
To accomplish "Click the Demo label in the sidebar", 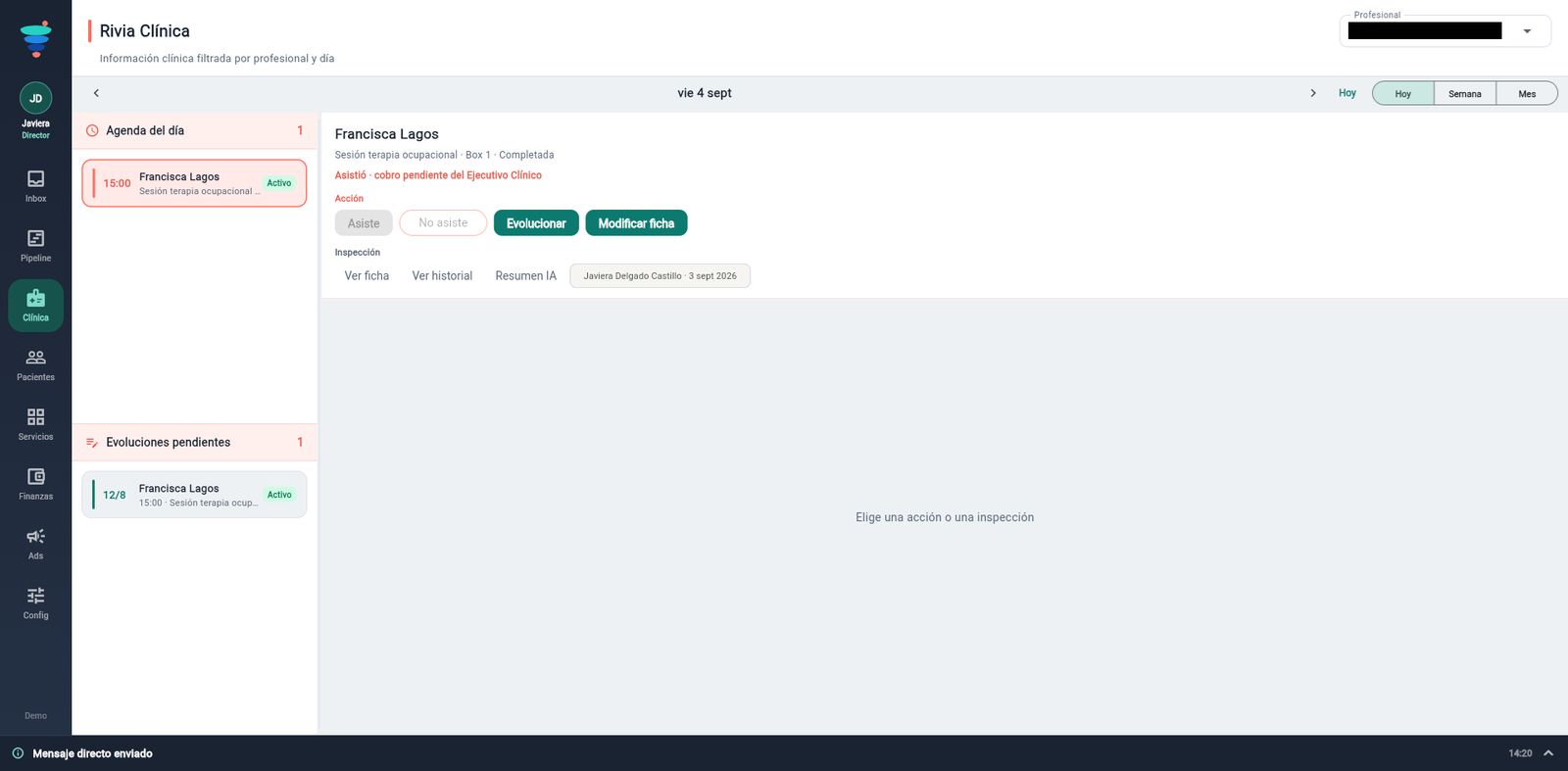I will 35,716.
